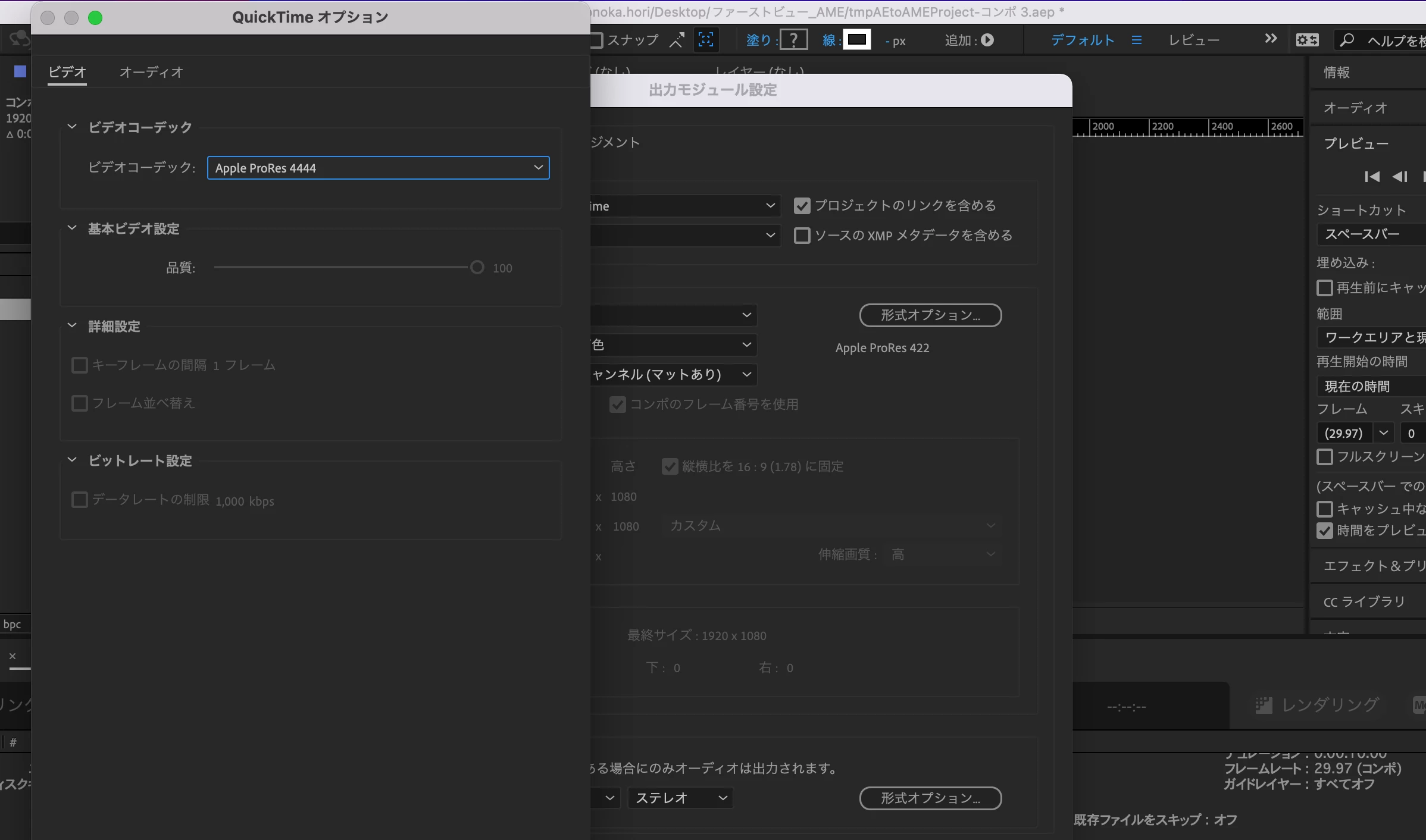The height and width of the screenshot is (840, 1426).
Task: Click the magnifier search help icon
Action: (x=1347, y=40)
